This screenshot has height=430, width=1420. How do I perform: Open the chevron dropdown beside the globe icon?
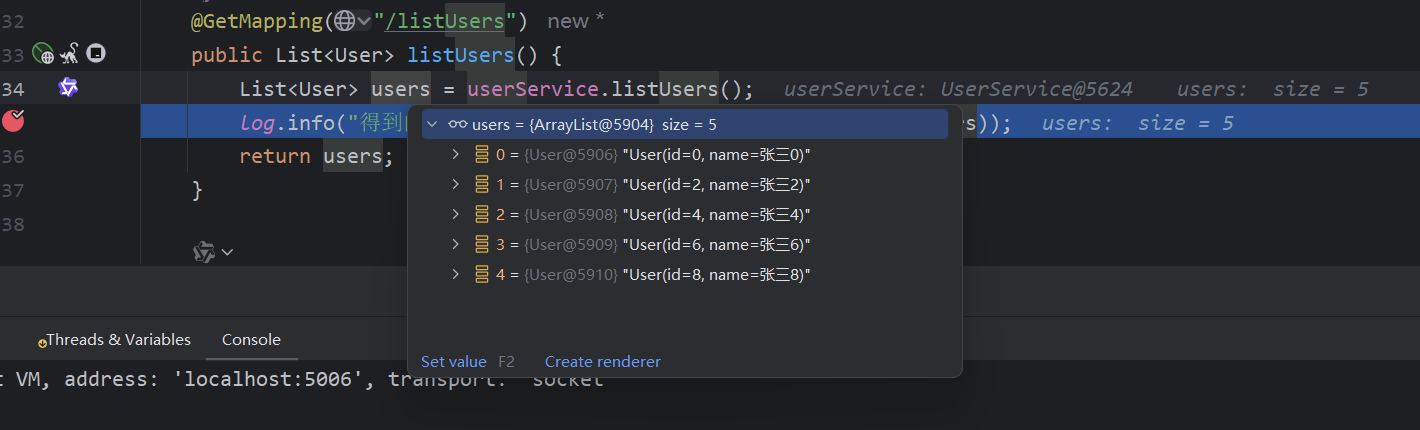coord(363,20)
